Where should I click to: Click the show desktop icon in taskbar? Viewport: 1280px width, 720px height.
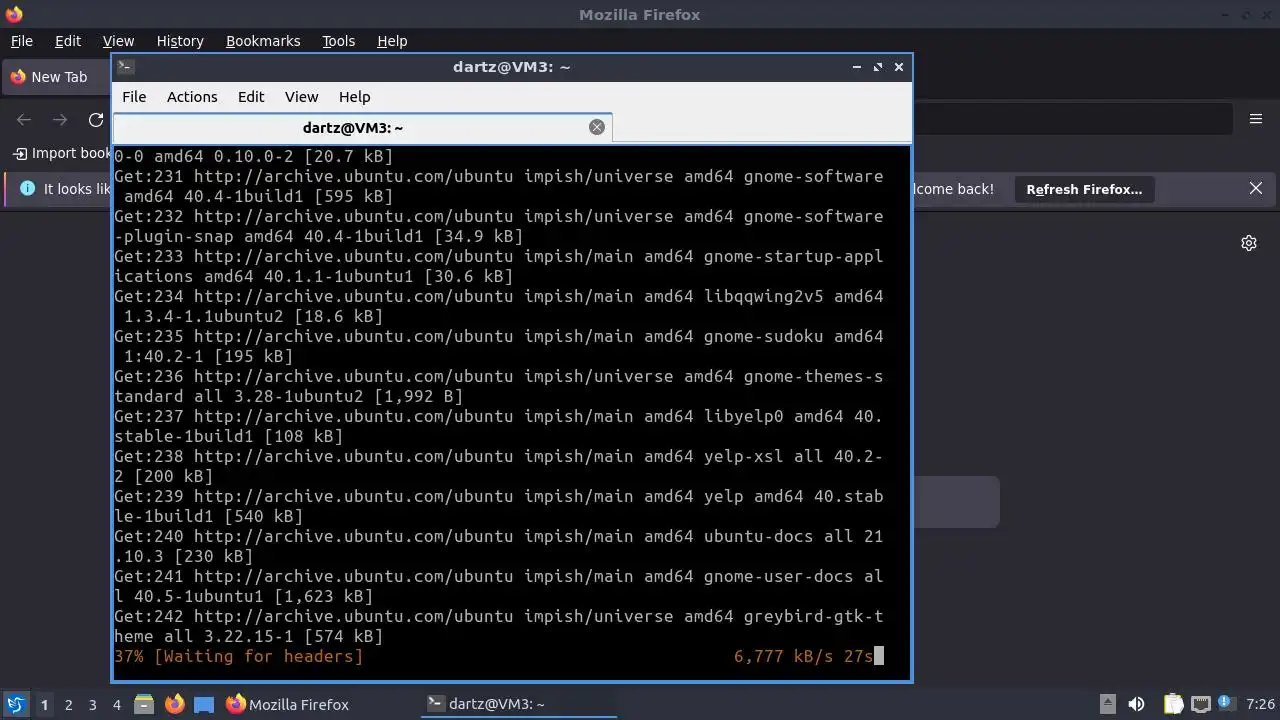point(204,704)
